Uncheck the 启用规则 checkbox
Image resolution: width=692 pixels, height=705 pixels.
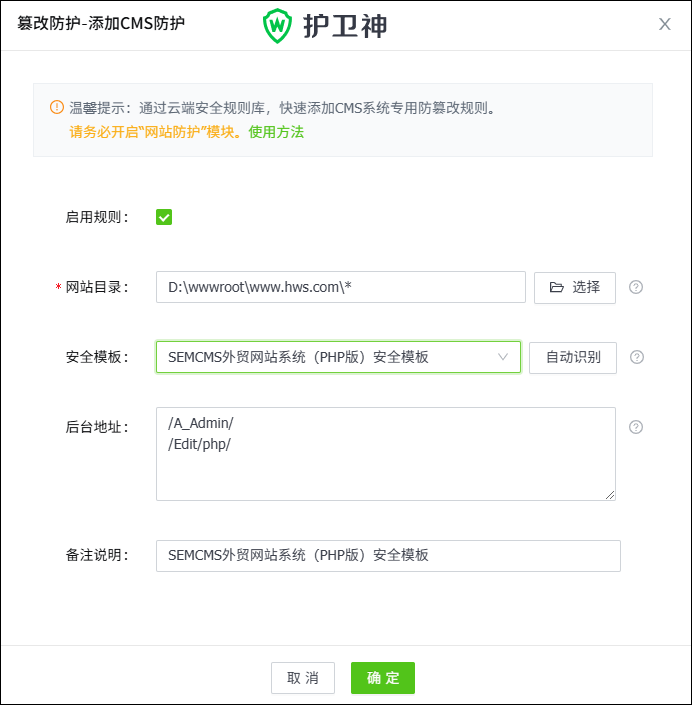(x=164, y=217)
